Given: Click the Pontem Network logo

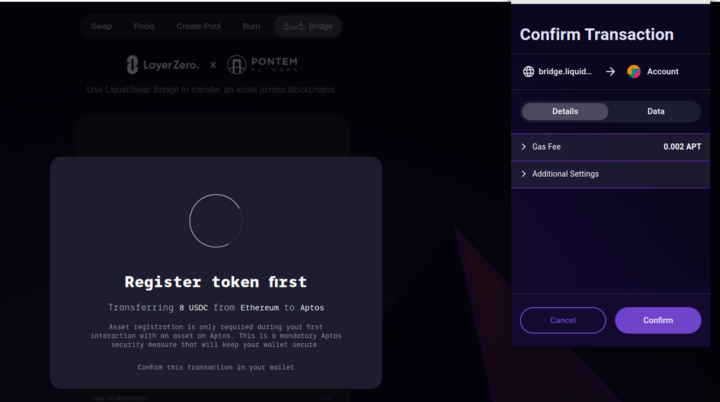Looking at the screenshot, I should (262, 65).
